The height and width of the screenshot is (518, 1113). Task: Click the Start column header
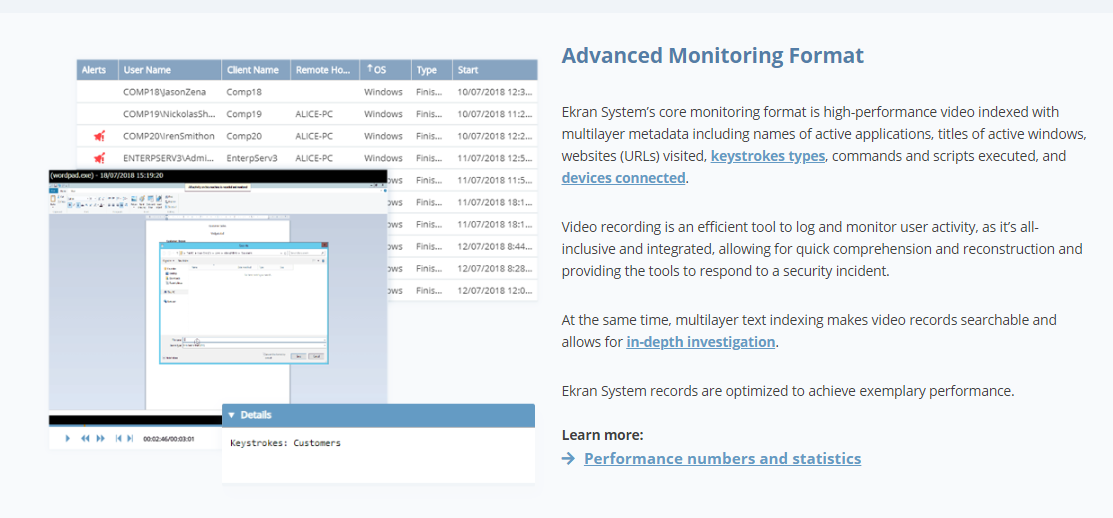(495, 70)
